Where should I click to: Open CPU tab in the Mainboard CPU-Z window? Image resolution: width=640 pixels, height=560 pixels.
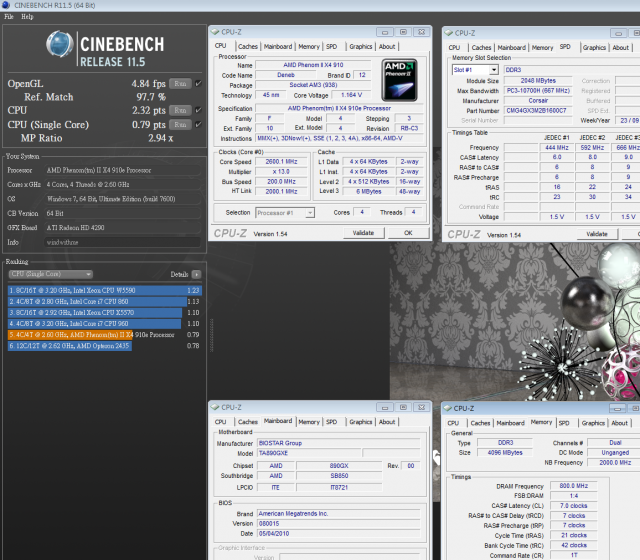(x=220, y=422)
